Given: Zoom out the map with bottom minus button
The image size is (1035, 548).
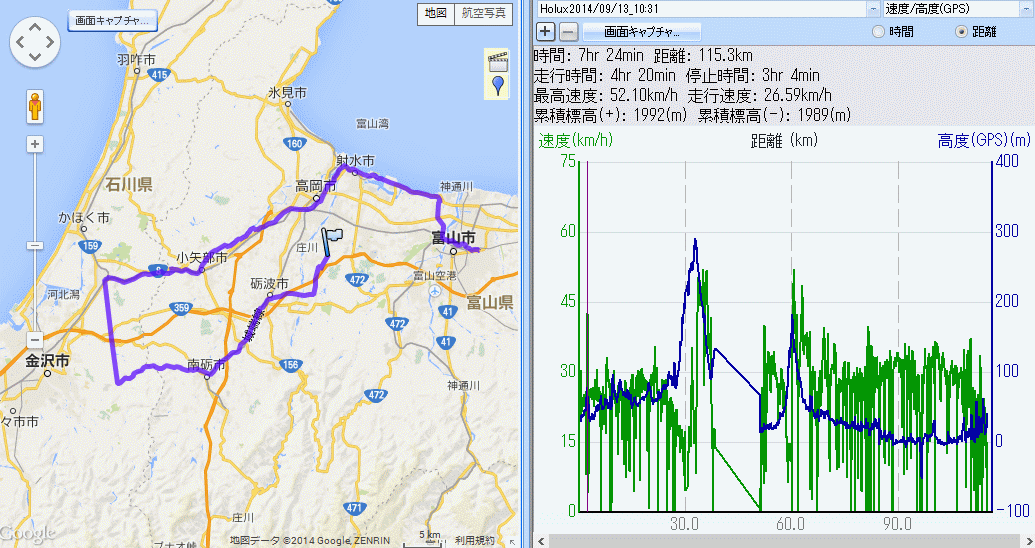Looking at the screenshot, I should [x=35, y=339].
